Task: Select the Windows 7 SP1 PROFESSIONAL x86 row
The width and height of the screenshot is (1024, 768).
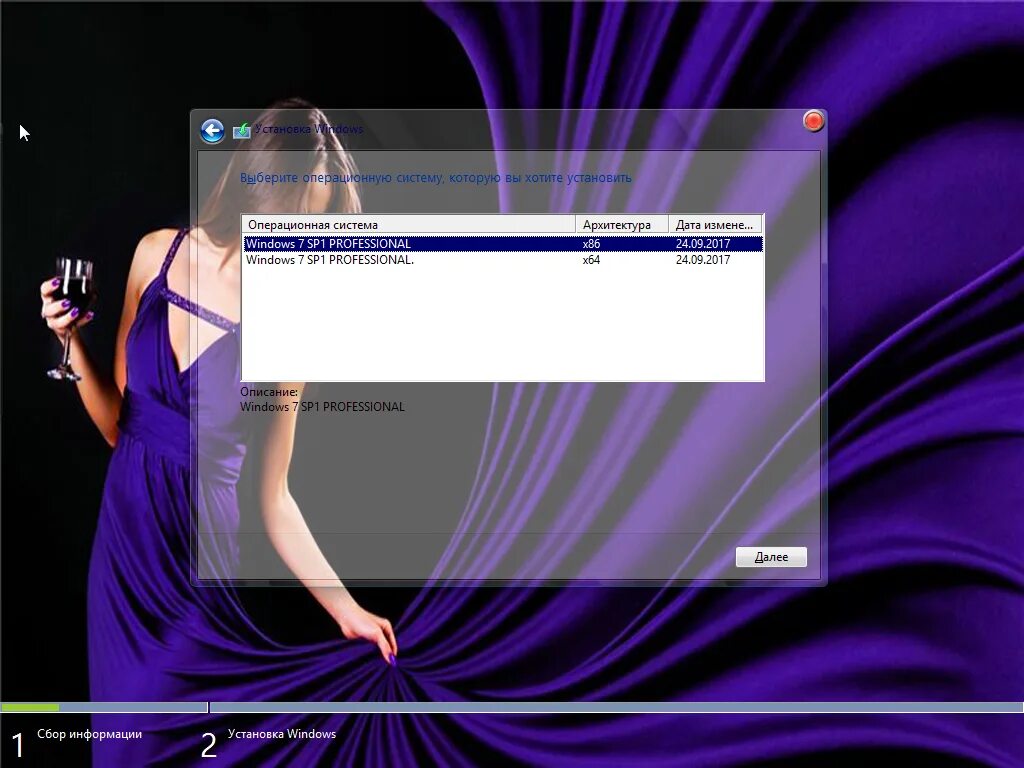Action: (503, 244)
